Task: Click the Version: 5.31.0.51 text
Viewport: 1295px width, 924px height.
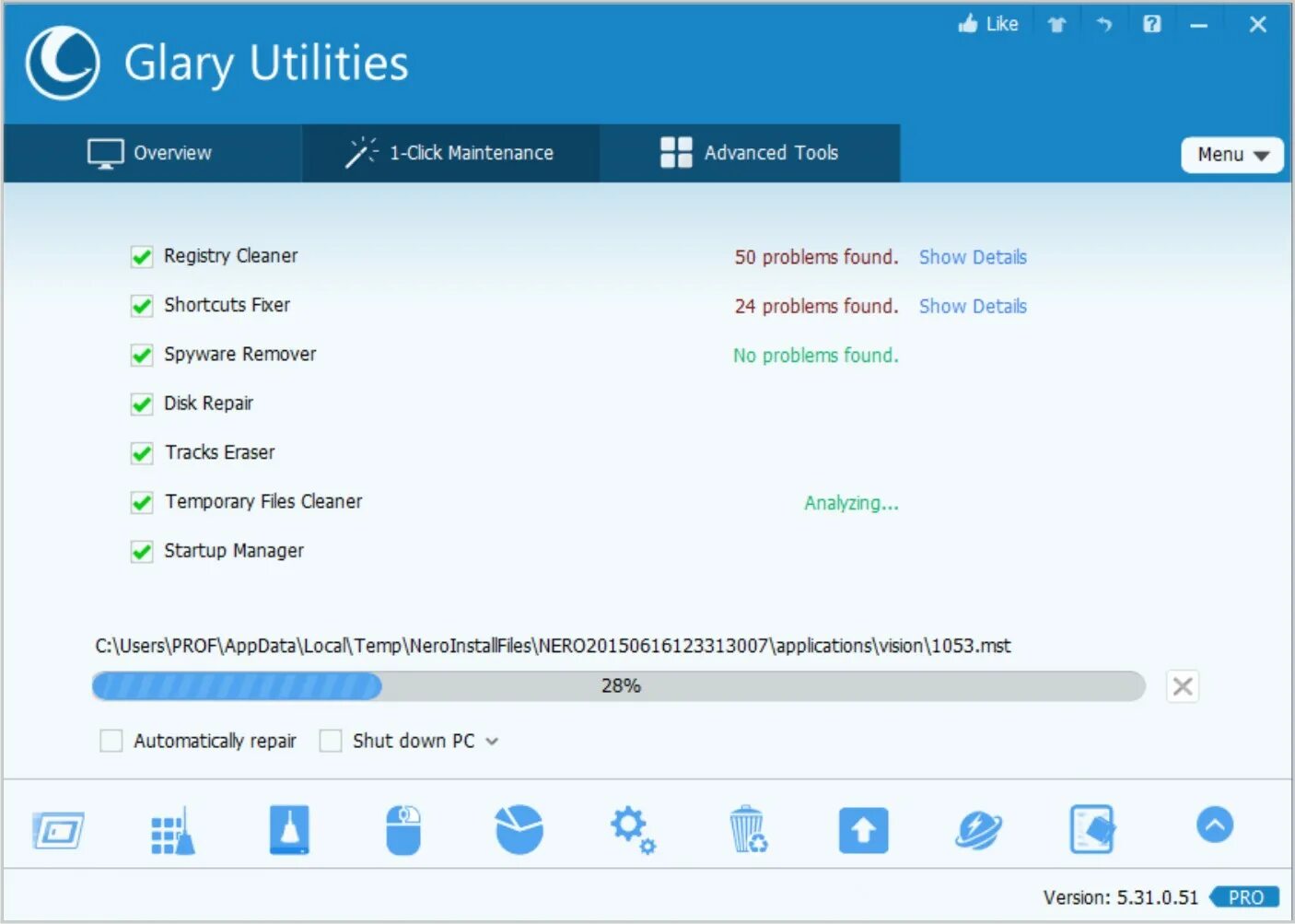Action: pyautogui.click(x=1121, y=897)
